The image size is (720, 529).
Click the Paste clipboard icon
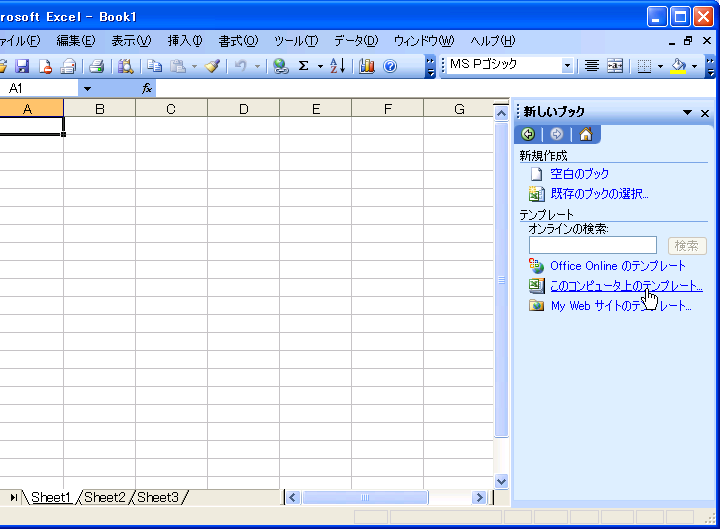178,66
